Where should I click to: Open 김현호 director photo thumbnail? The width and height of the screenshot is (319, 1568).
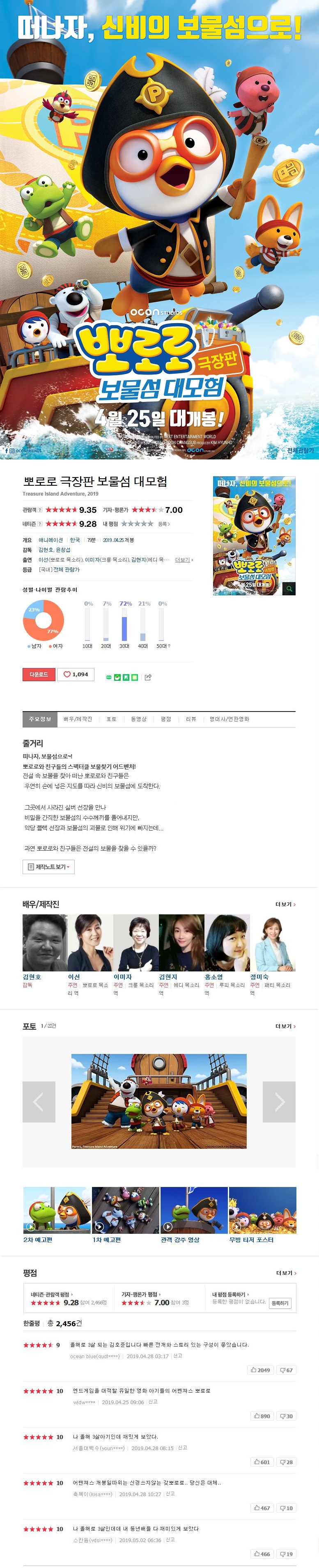click(44, 942)
